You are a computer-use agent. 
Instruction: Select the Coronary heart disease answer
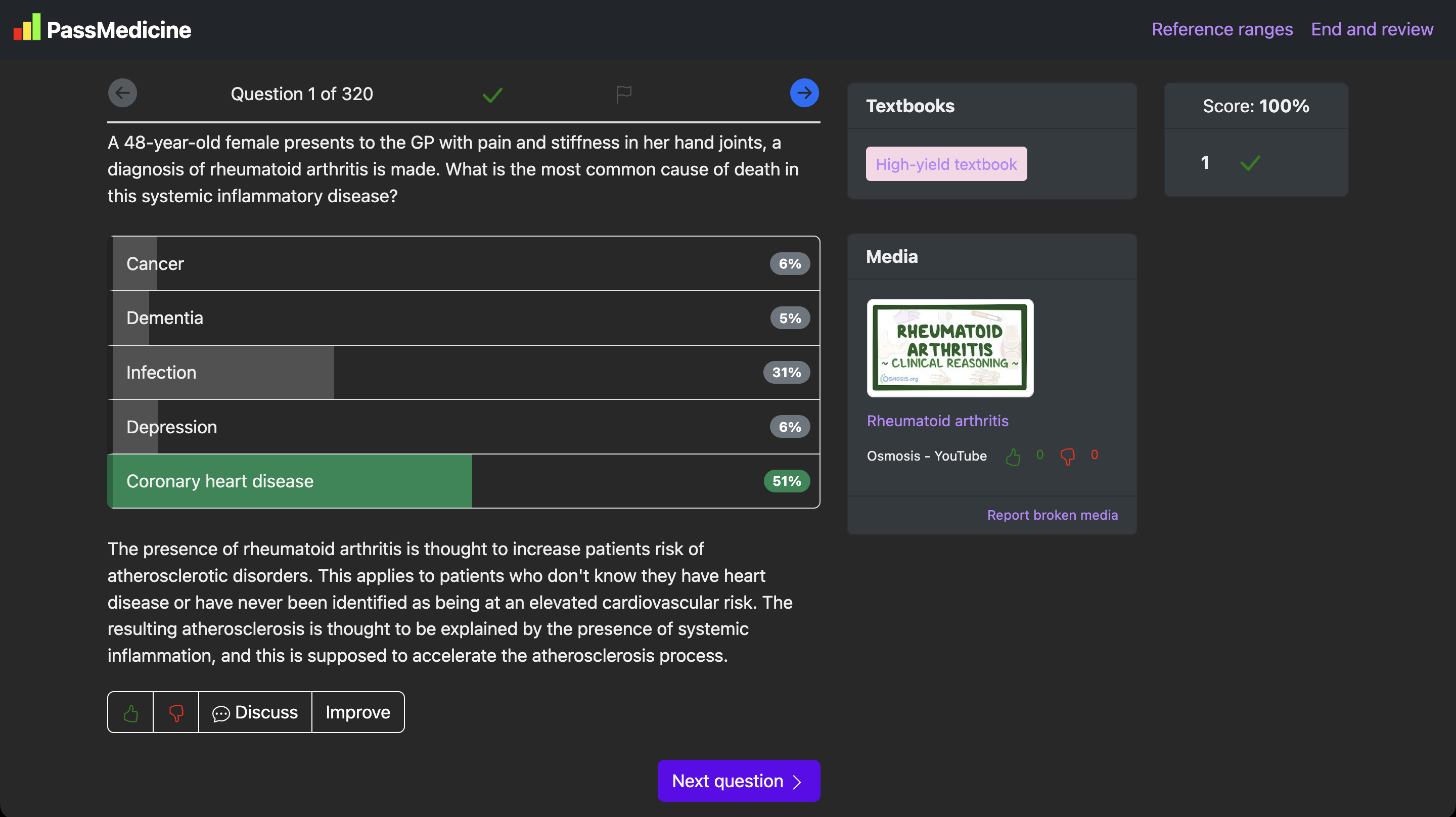pyautogui.click(x=464, y=481)
